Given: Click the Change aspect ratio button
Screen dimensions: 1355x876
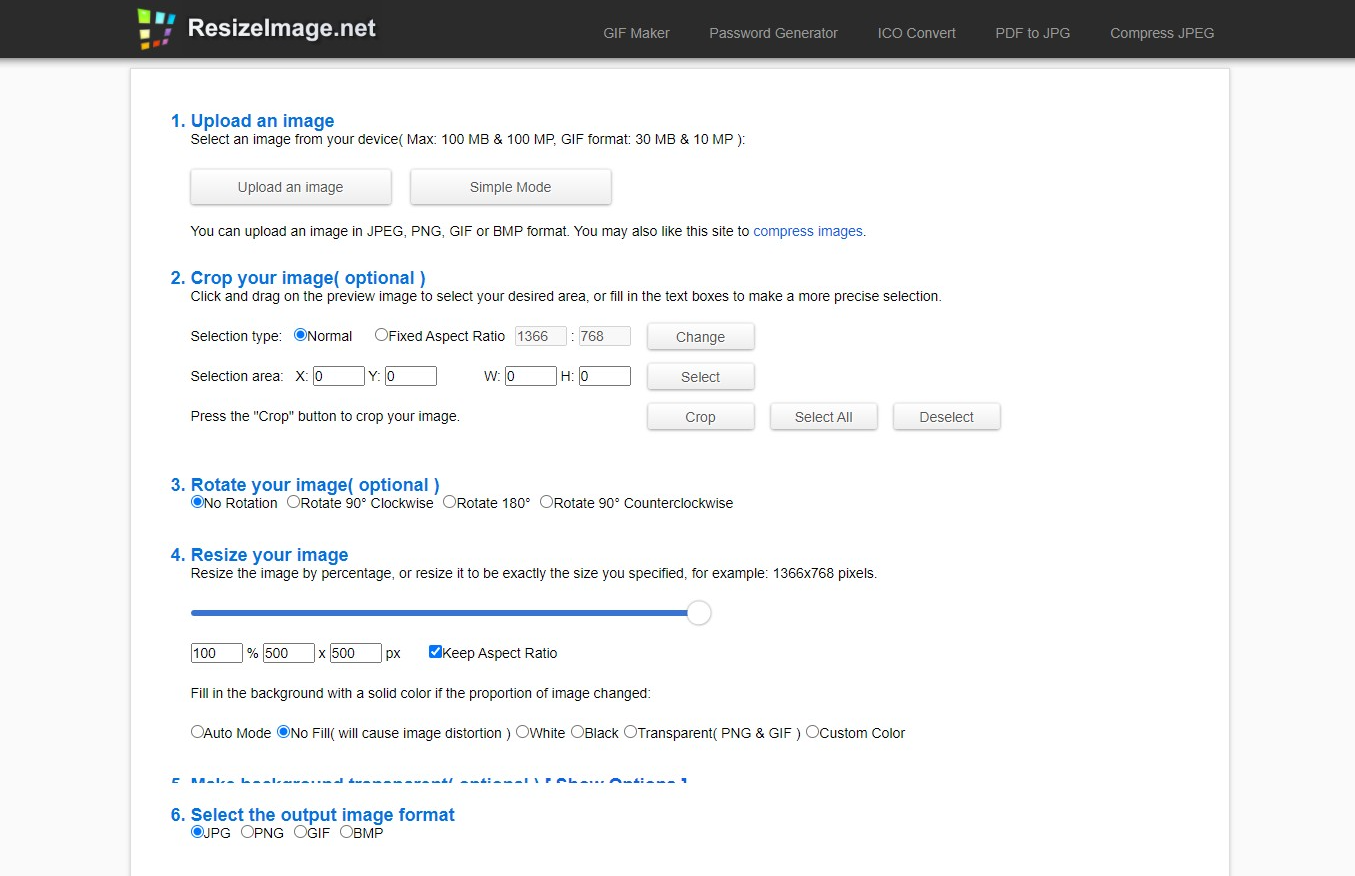Looking at the screenshot, I should pyautogui.click(x=700, y=337).
